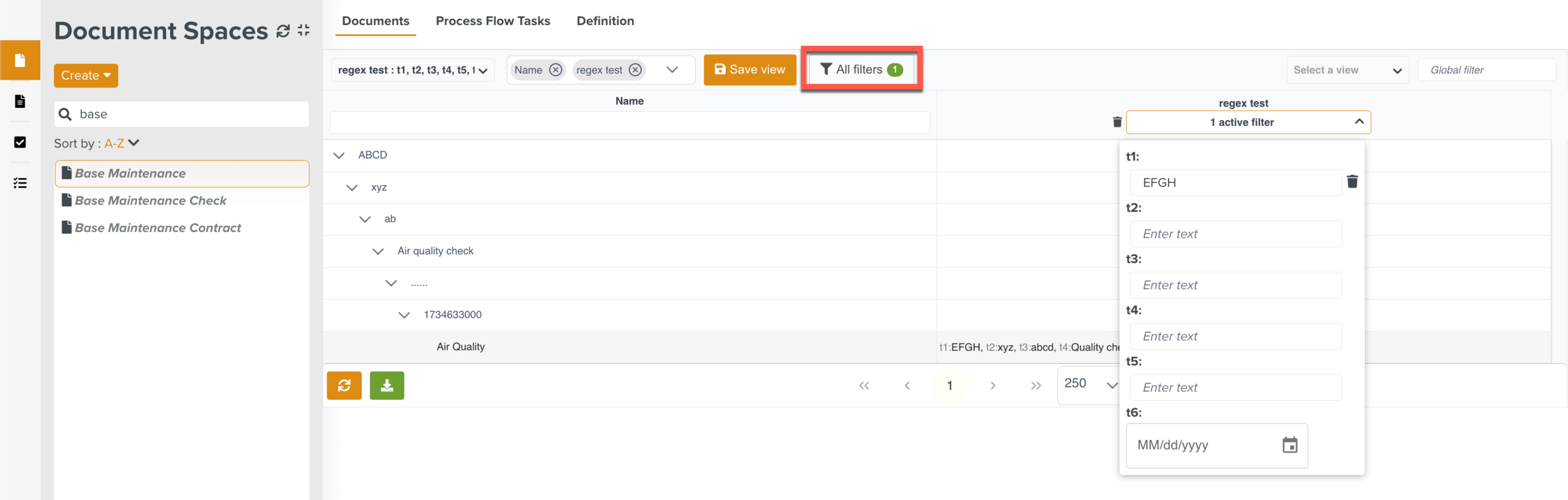Collapse the ab tree row
This screenshot has width=1568, height=500.
365,220
